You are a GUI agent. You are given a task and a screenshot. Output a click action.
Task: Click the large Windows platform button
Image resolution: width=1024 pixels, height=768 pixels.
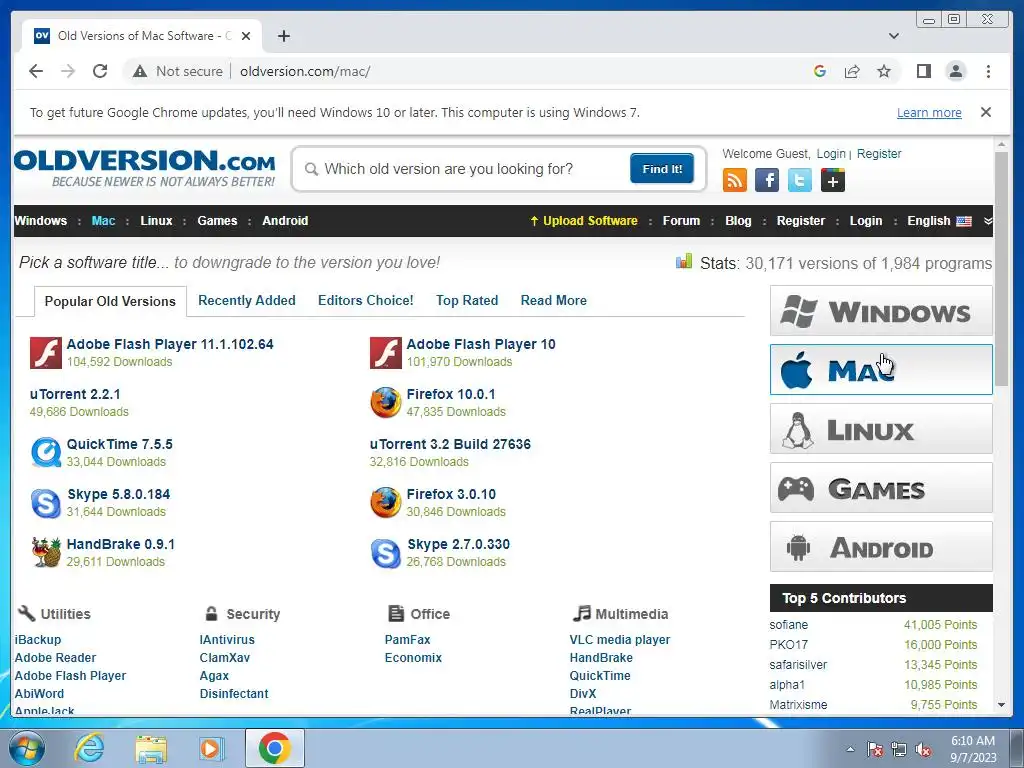tap(881, 311)
